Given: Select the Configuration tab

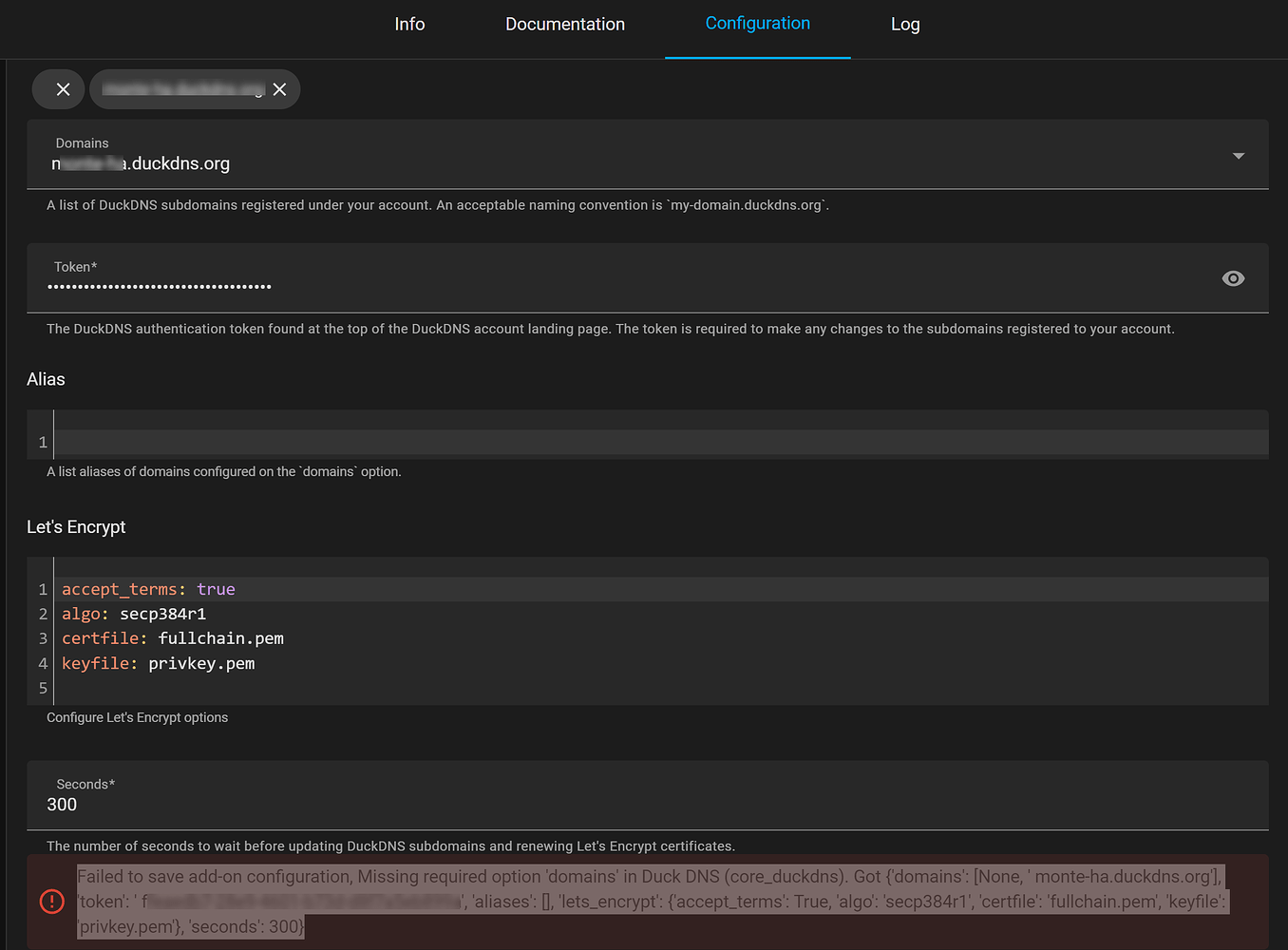Looking at the screenshot, I should 757,25.
